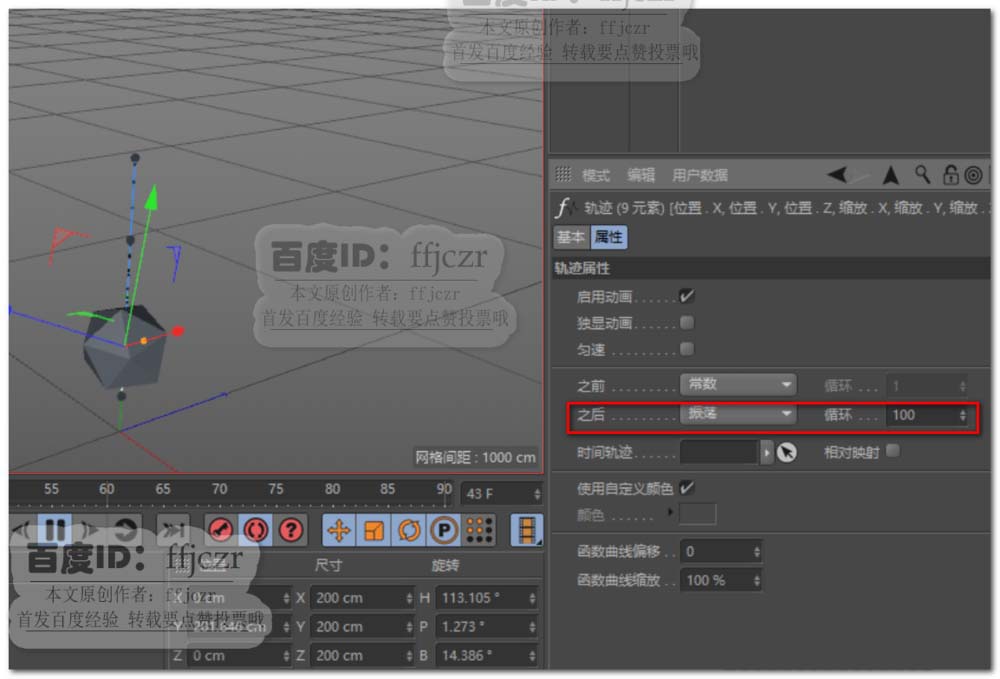Click frame 60 on the timeline ruler
Viewport: 1000px width, 679px height.
107,489
